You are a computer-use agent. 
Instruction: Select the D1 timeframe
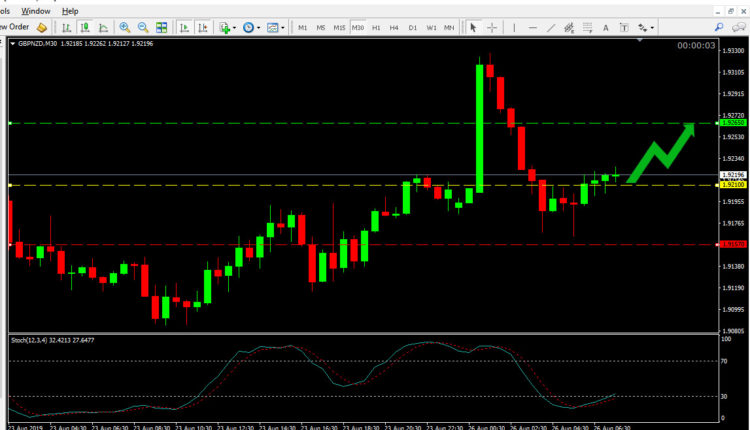point(413,28)
